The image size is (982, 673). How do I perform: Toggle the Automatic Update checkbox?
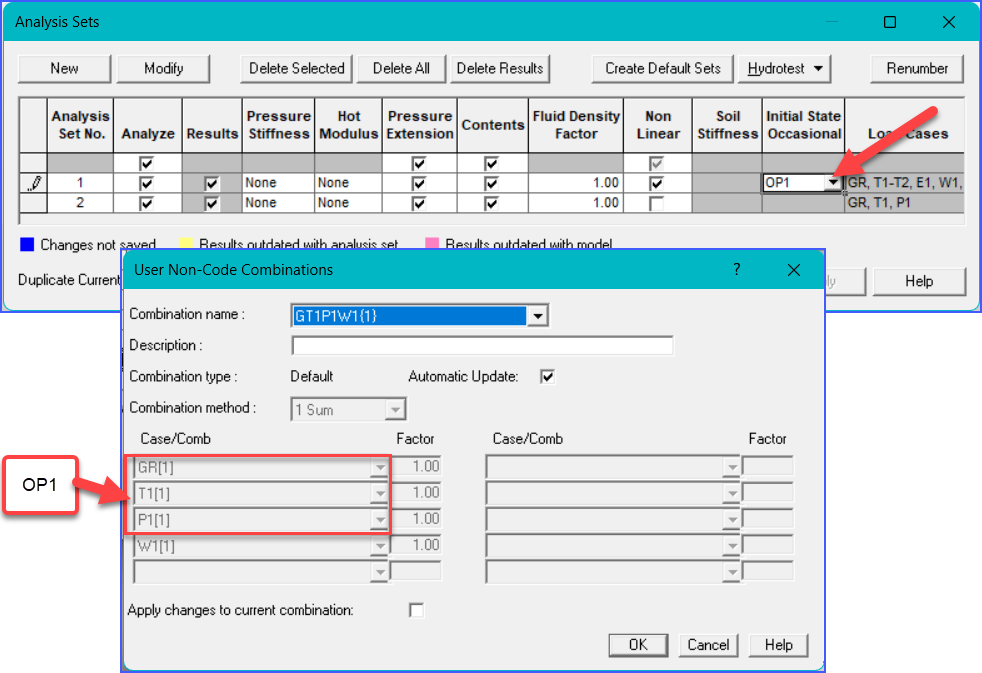[546, 377]
